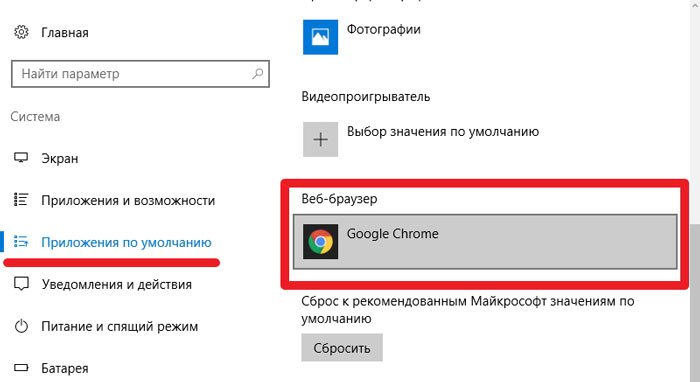This screenshot has height=382, width=700.
Task: Click the list icon for Приложения и возможности
Action: click(x=21, y=199)
